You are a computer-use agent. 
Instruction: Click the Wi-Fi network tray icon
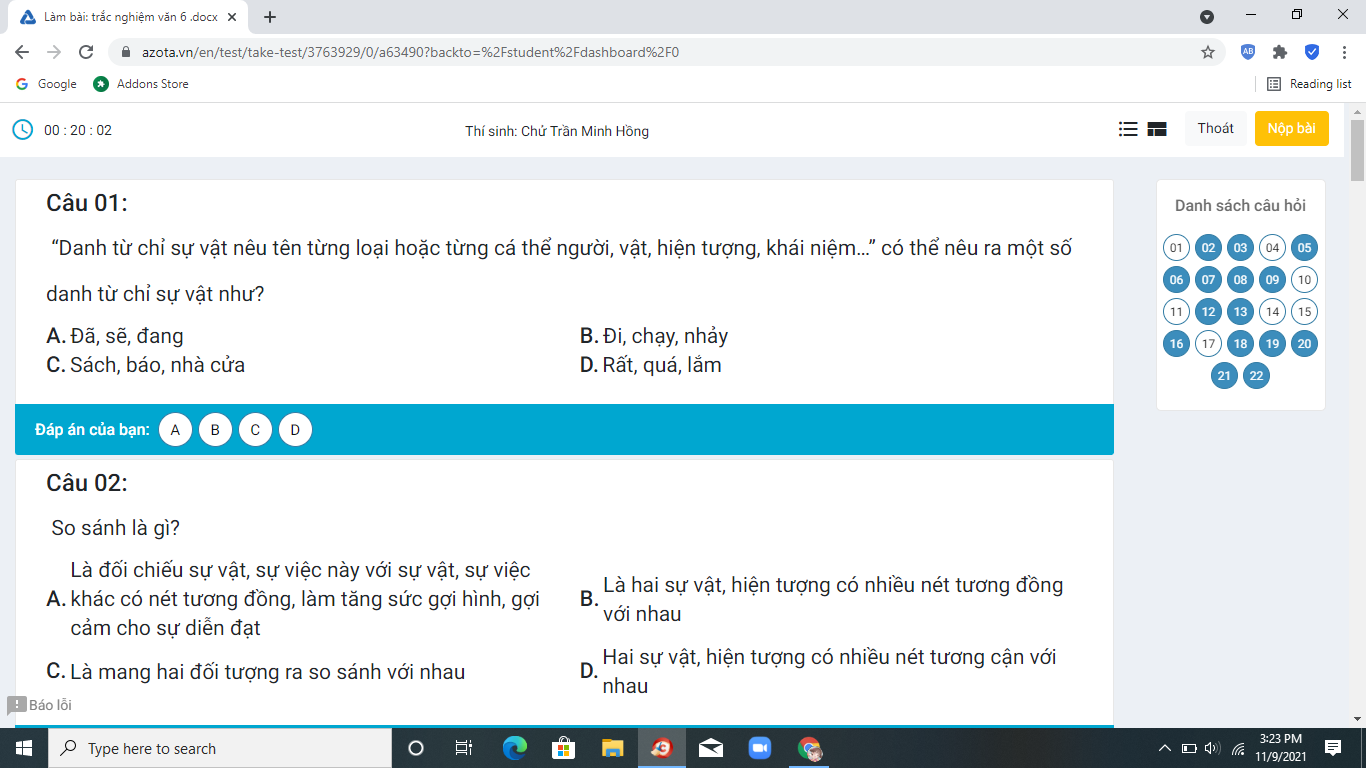point(1238,748)
